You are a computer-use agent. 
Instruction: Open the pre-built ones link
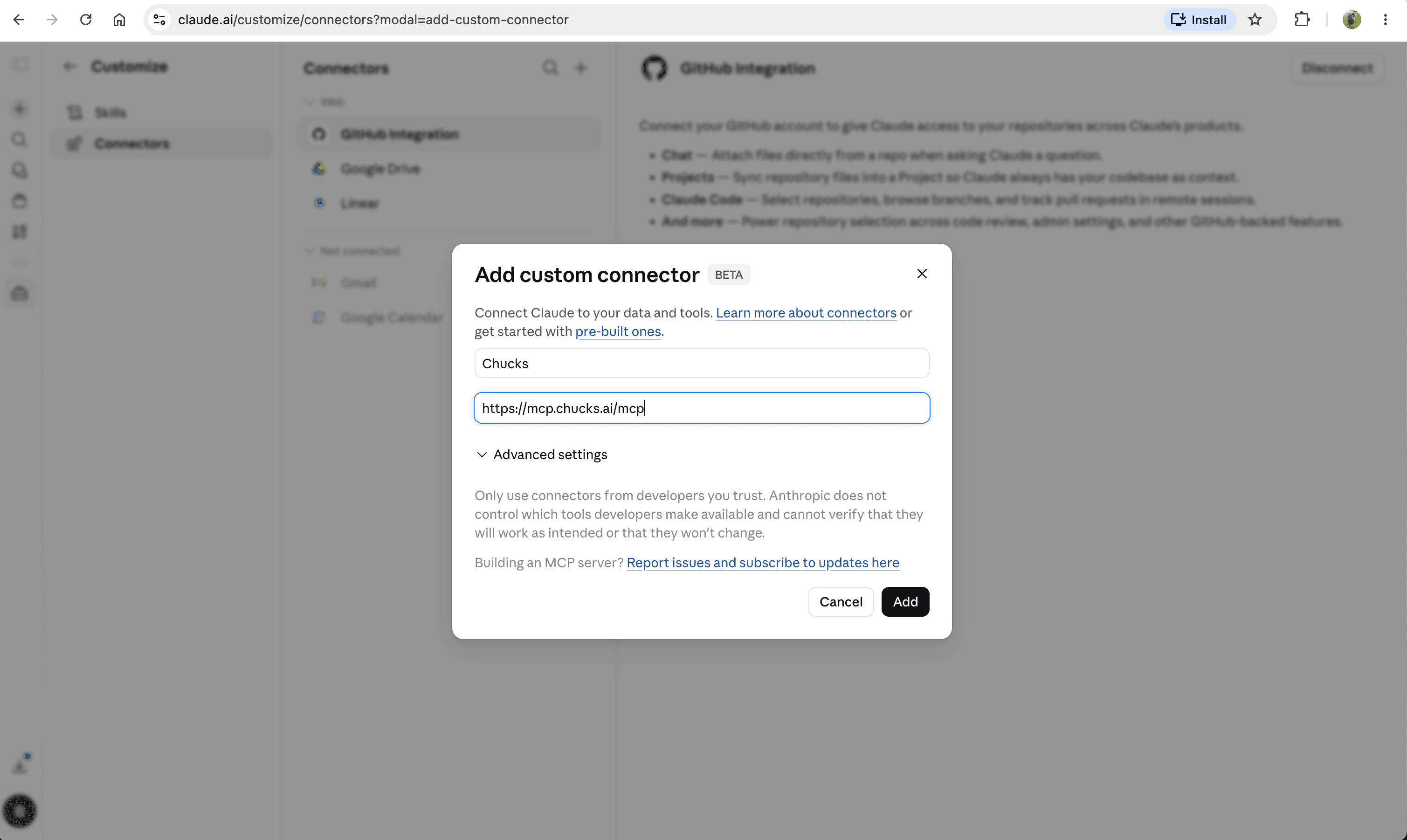(617, 332)
